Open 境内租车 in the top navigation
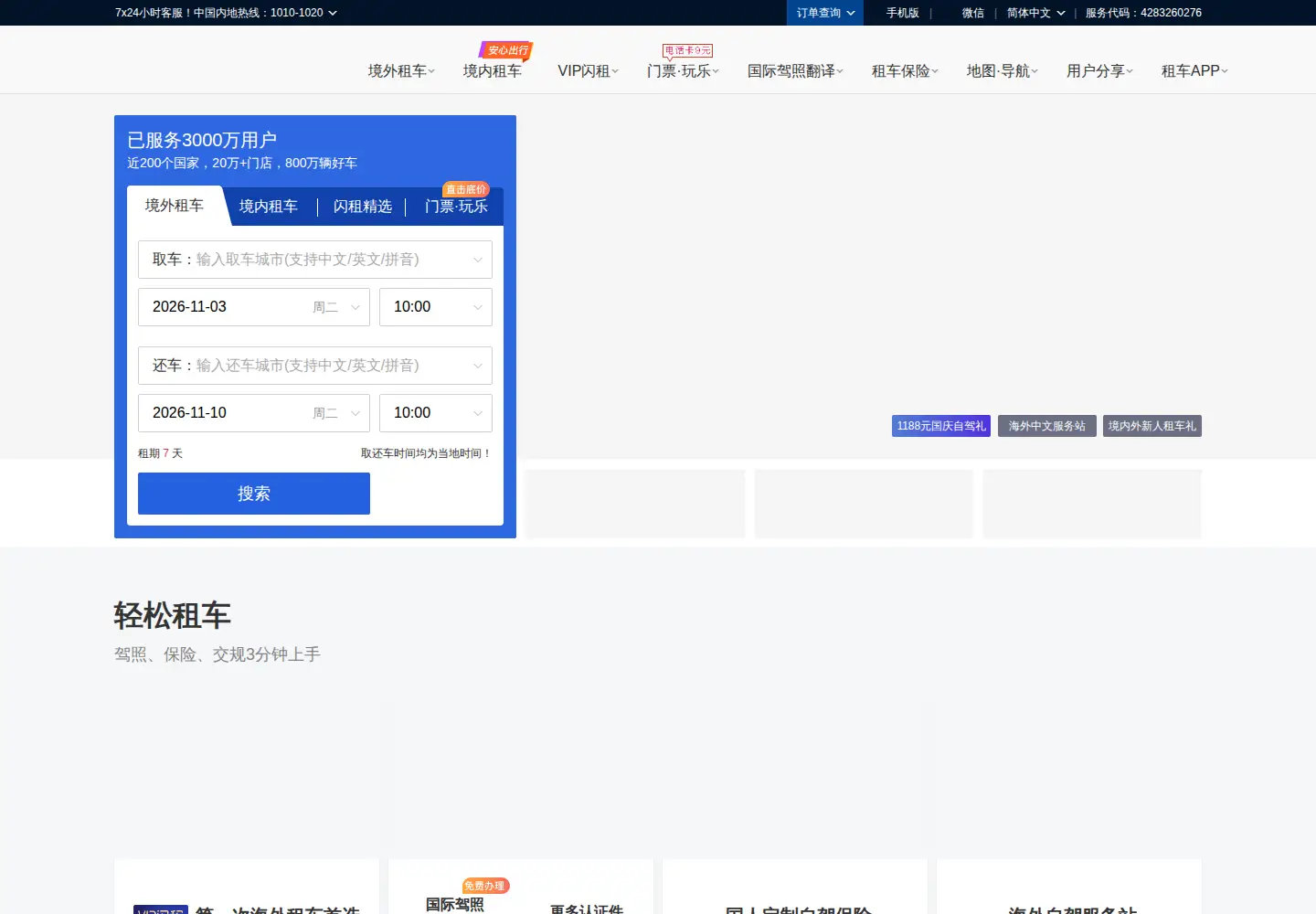1316x914 pixels. tap(492, 70)
